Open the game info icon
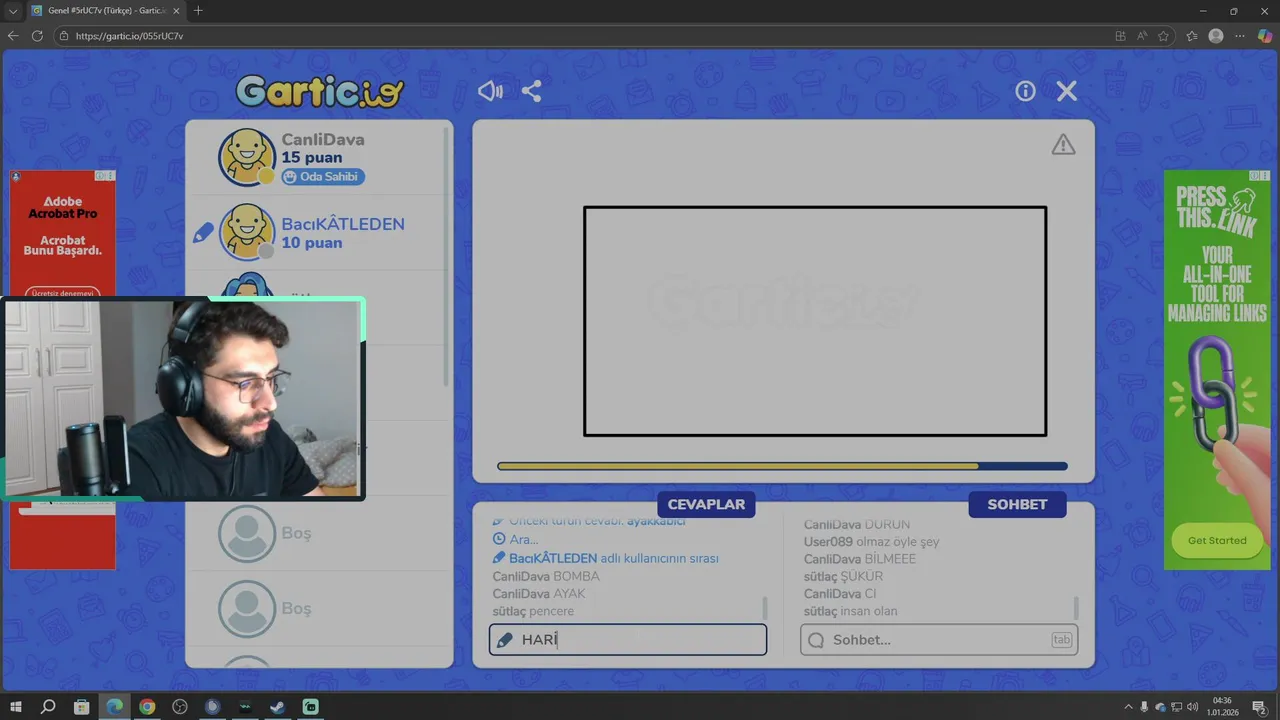The height and width of the screenshot is (720, 1280). point(1025,91)
